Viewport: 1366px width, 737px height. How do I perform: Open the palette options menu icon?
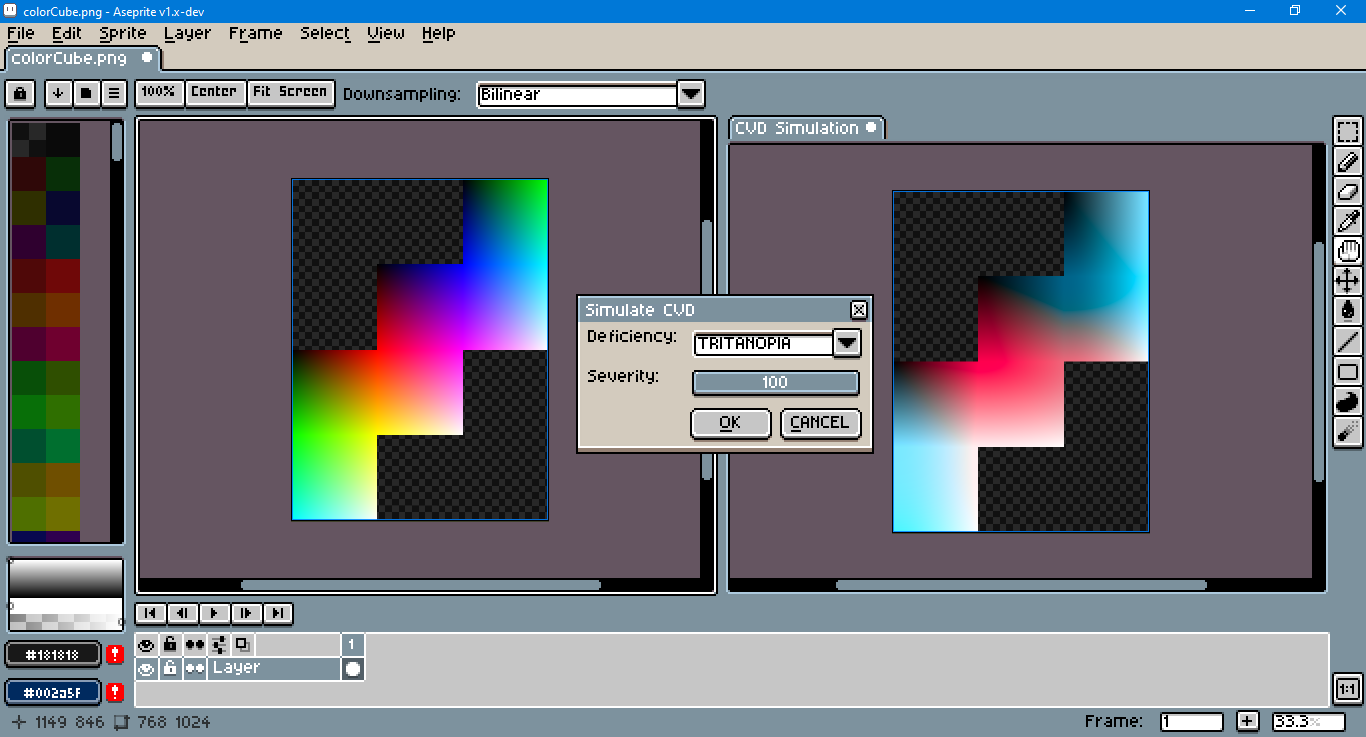pyautogui.click(x=114, y=94)
